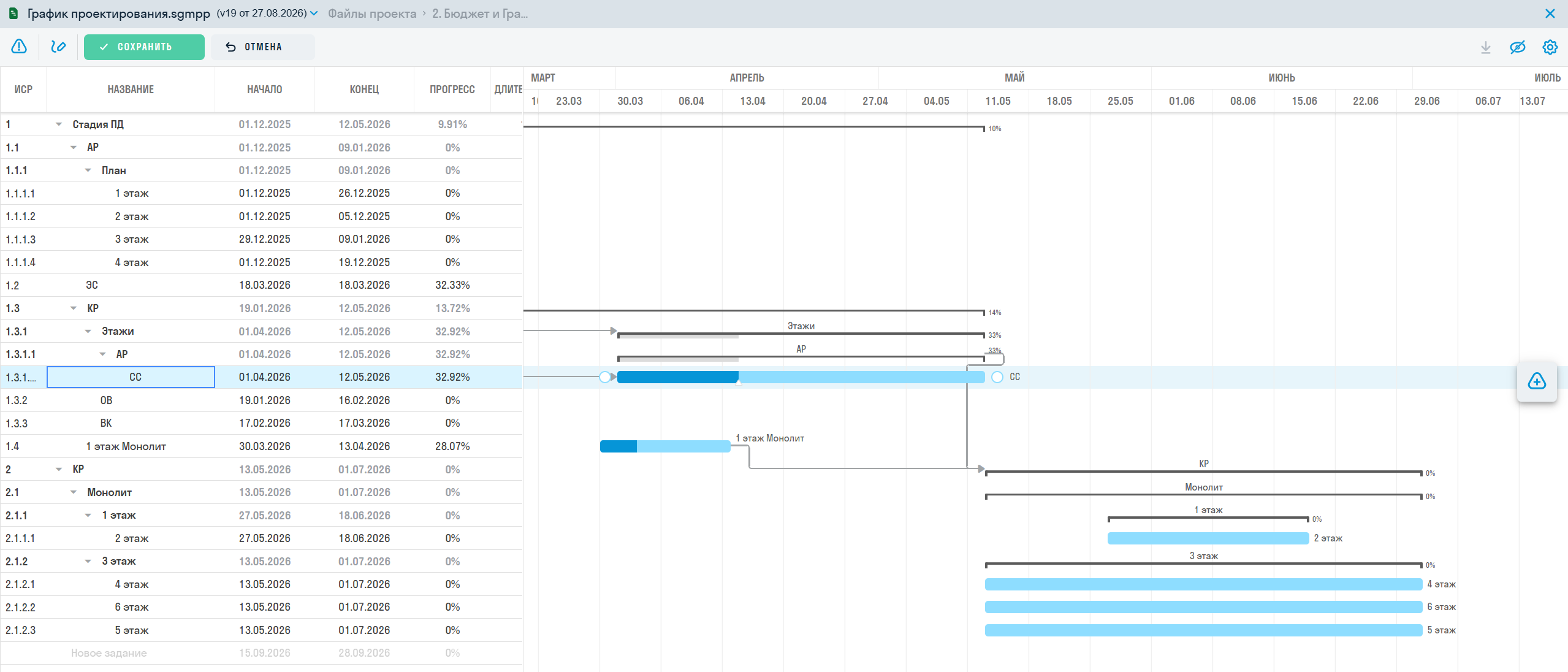
Task: Click the link-dependencies toolbar icon
Action: [58, 47]
